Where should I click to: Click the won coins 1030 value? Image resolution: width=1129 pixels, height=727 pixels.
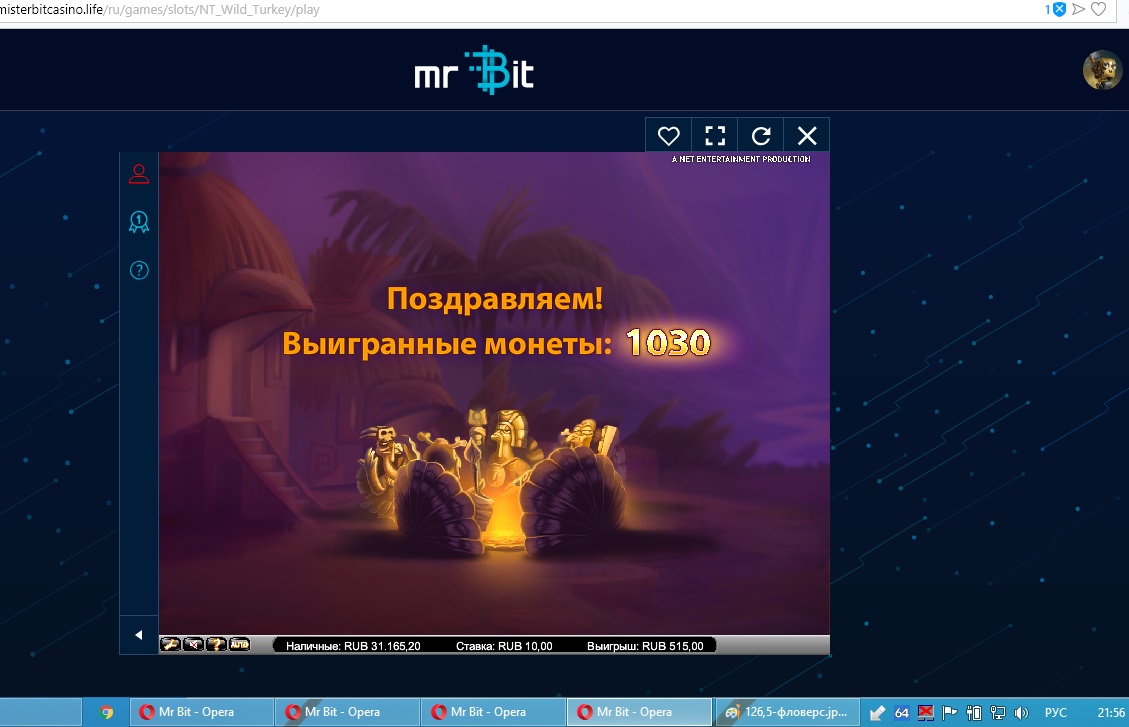pyautogui.click(x=668, y=343)
